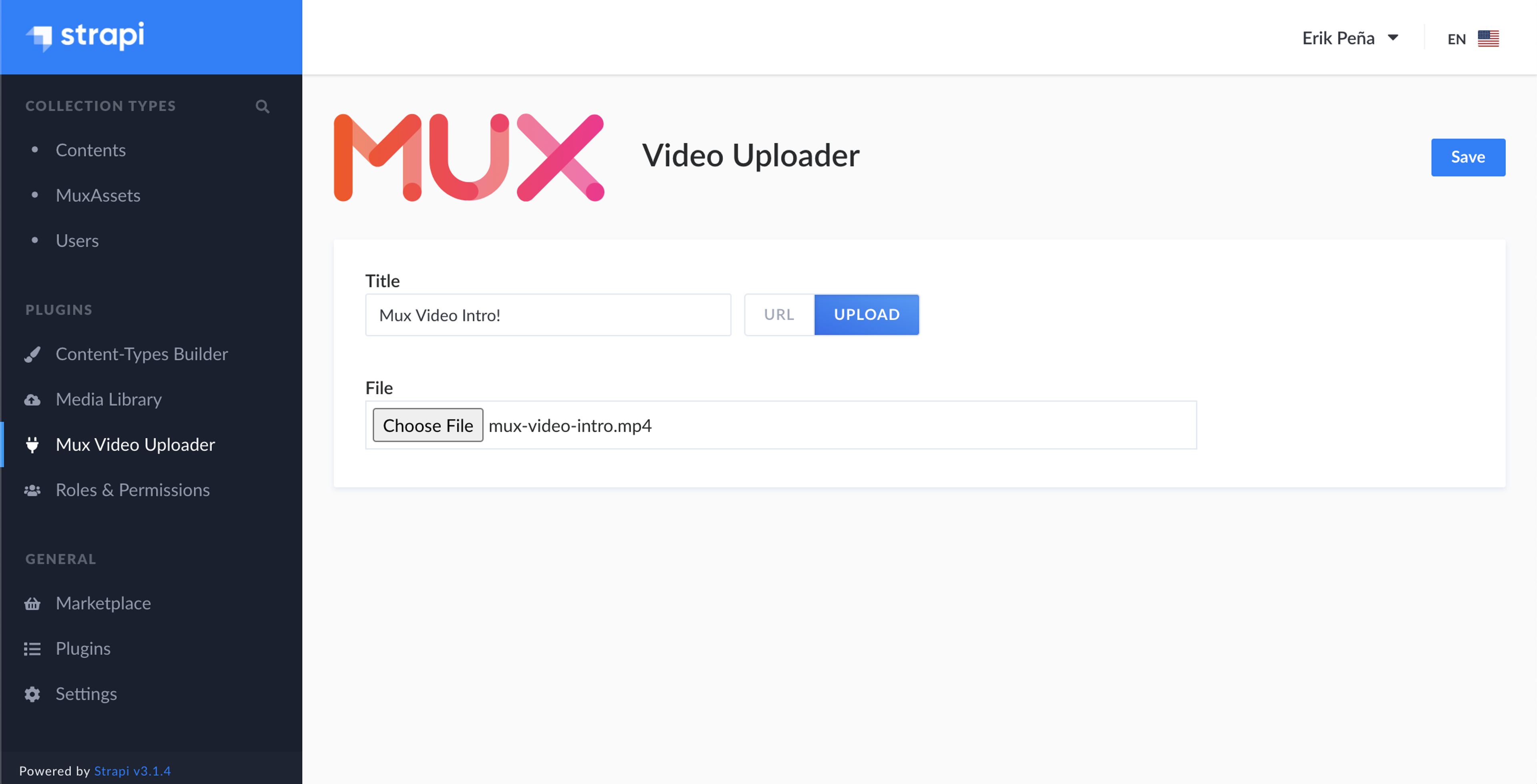Select the Plugins general menu item

(x=83, y=648)
